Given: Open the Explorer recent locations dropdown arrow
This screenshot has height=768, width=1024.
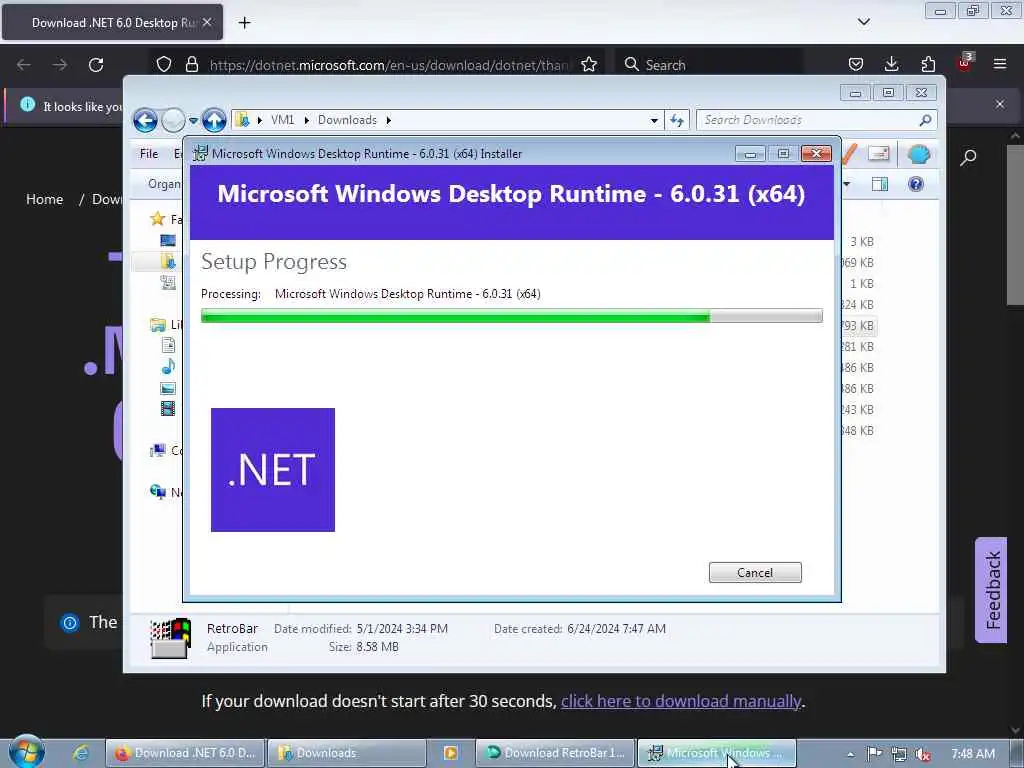Looking at the screenshot, I should point(193,121).
